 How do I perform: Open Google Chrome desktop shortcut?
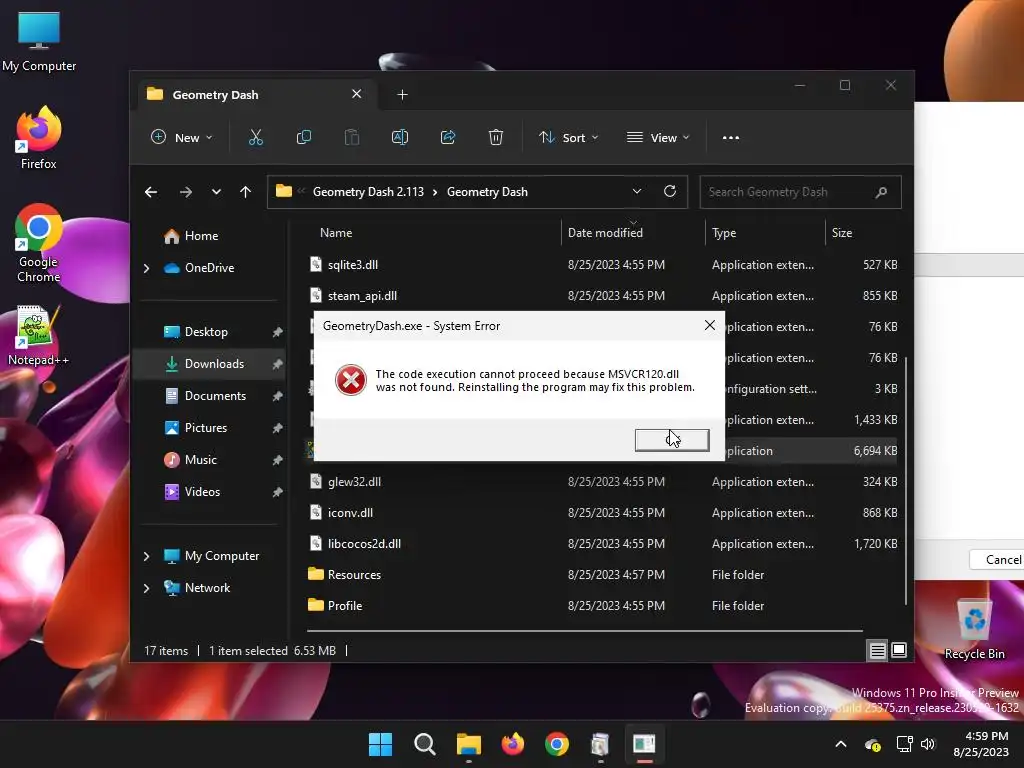click(39, 243)
